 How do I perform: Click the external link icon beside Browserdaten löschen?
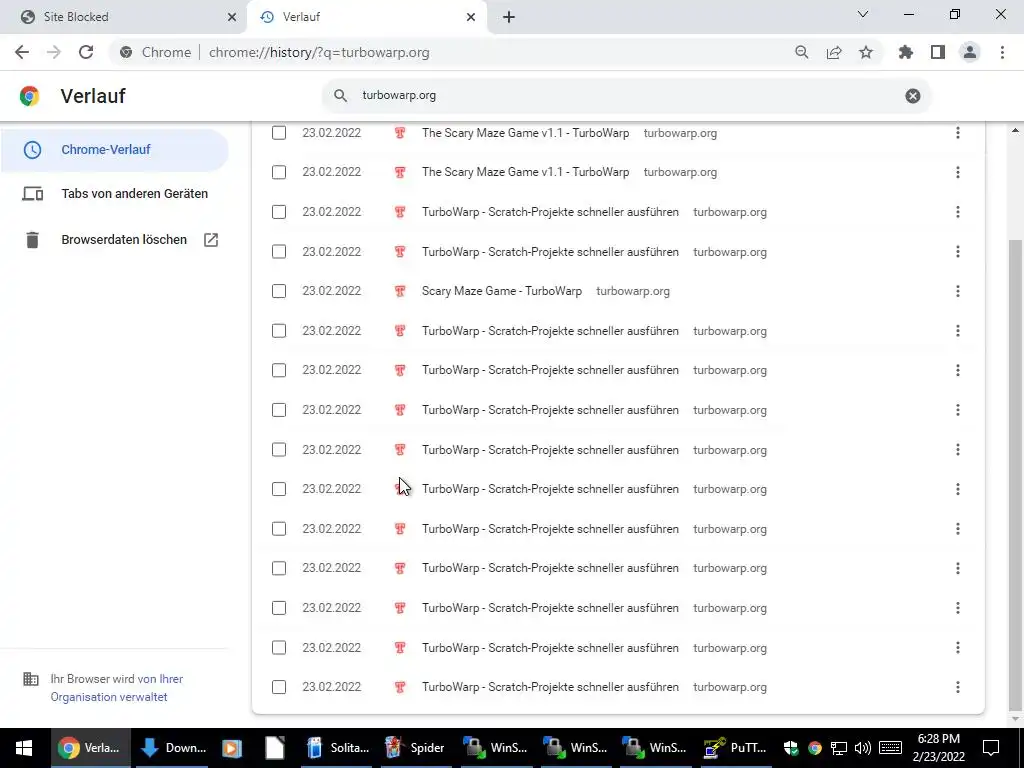tap(211, 240)
